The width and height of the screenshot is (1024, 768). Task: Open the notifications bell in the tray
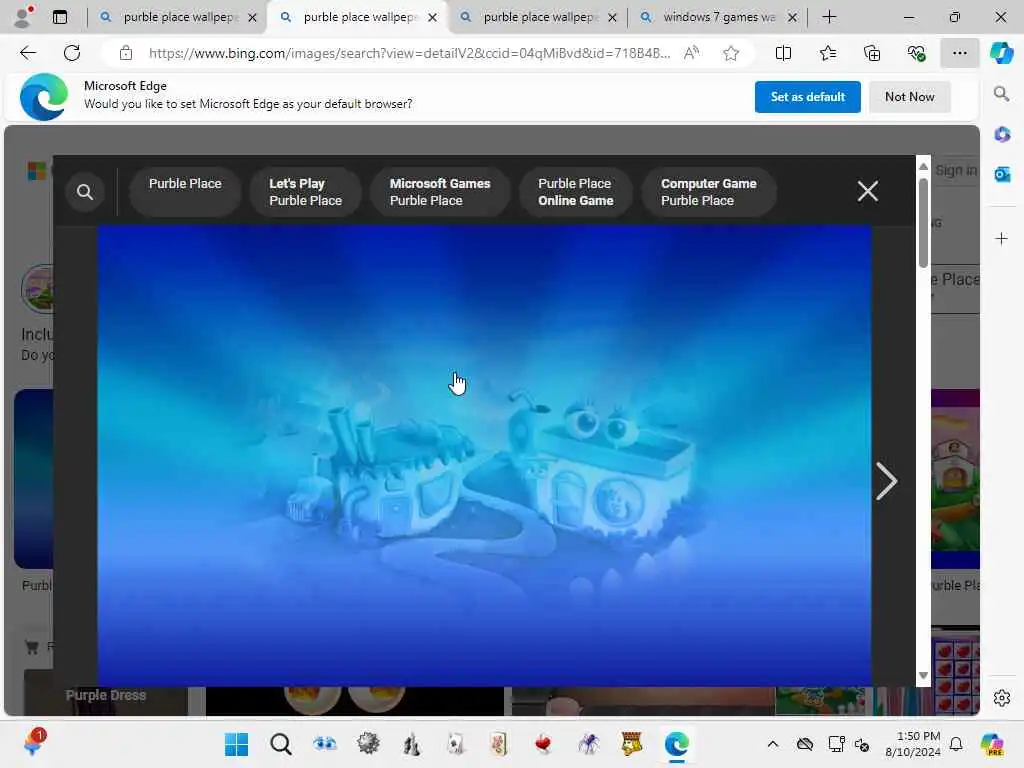click(x=956, y=744)
